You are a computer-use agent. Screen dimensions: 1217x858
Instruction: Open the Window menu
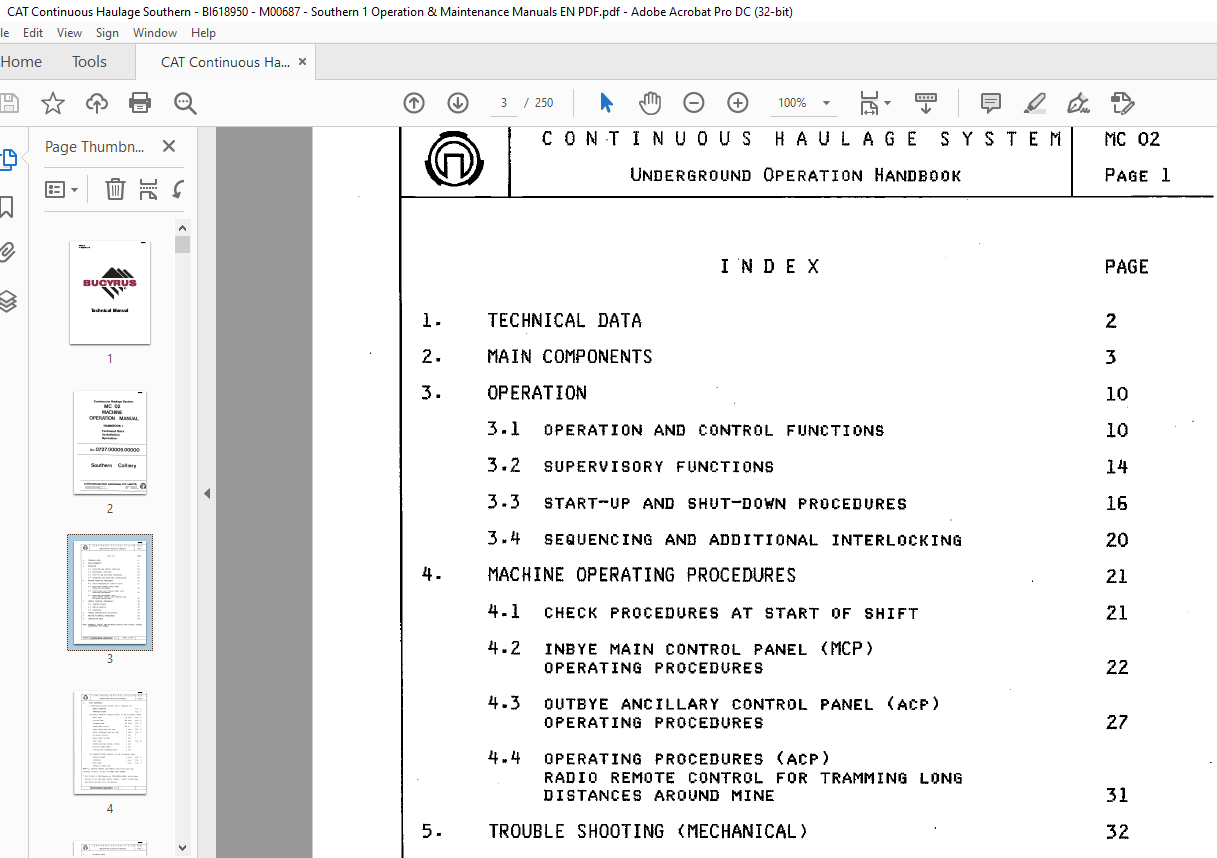point(155,33)
